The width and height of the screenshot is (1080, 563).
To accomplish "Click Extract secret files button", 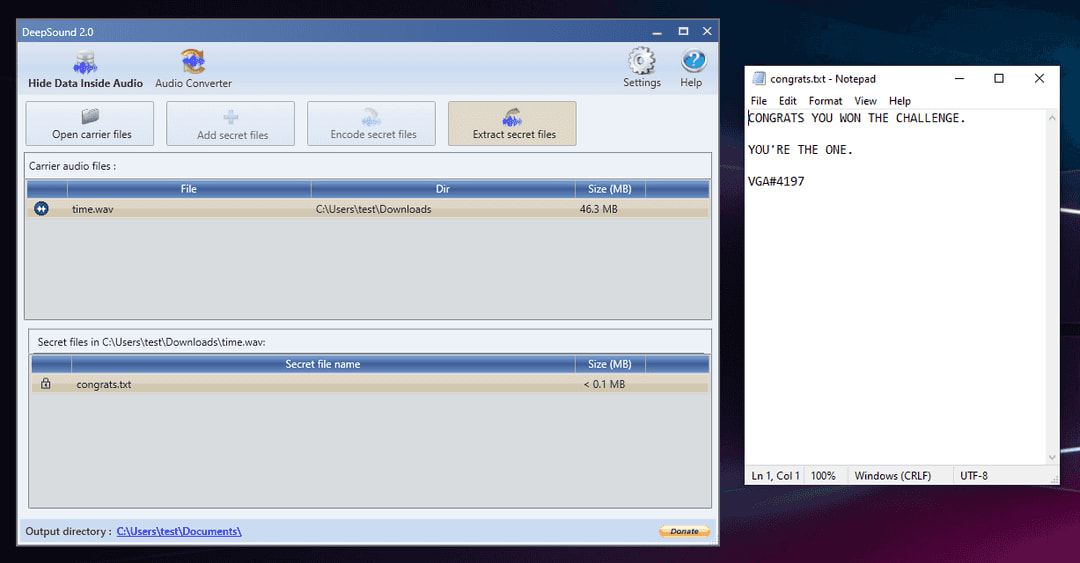I will click(512, 123).
